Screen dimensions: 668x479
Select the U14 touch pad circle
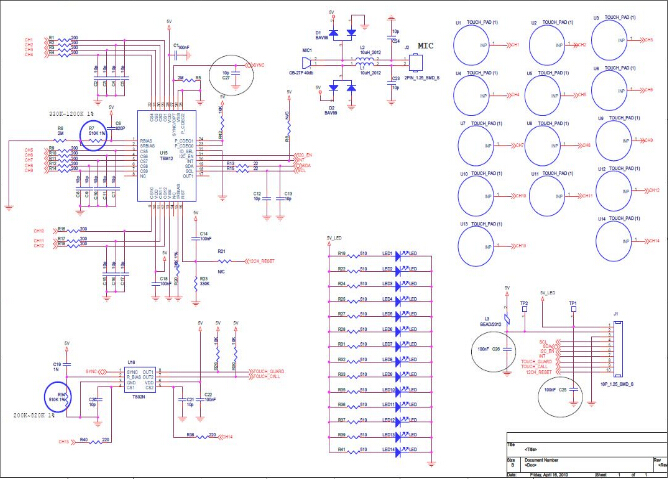pos(613,241)
